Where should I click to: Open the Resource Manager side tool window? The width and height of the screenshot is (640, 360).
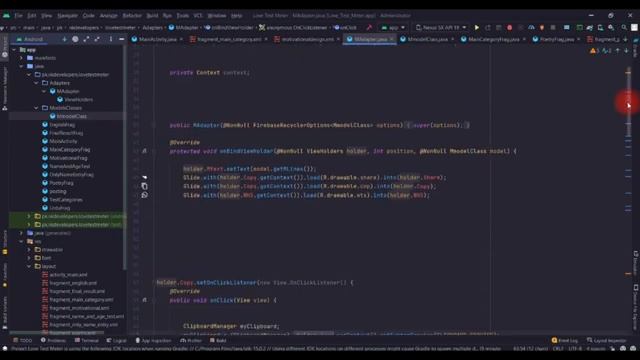(x=5, y=89)
